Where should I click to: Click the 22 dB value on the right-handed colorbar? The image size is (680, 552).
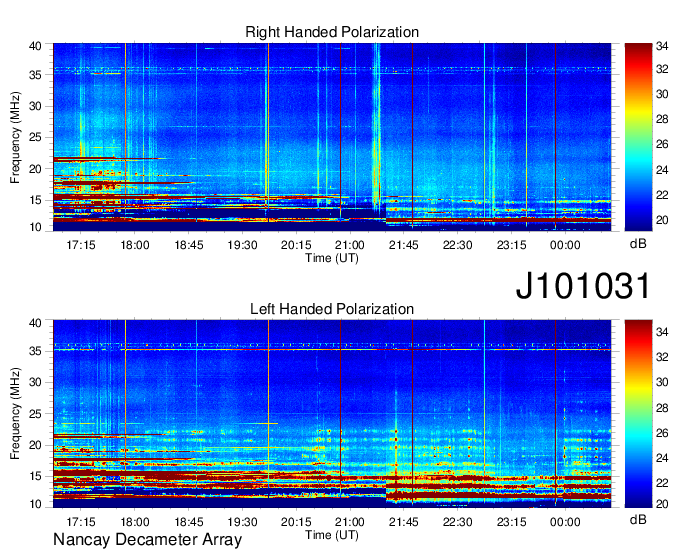[662, 195]
